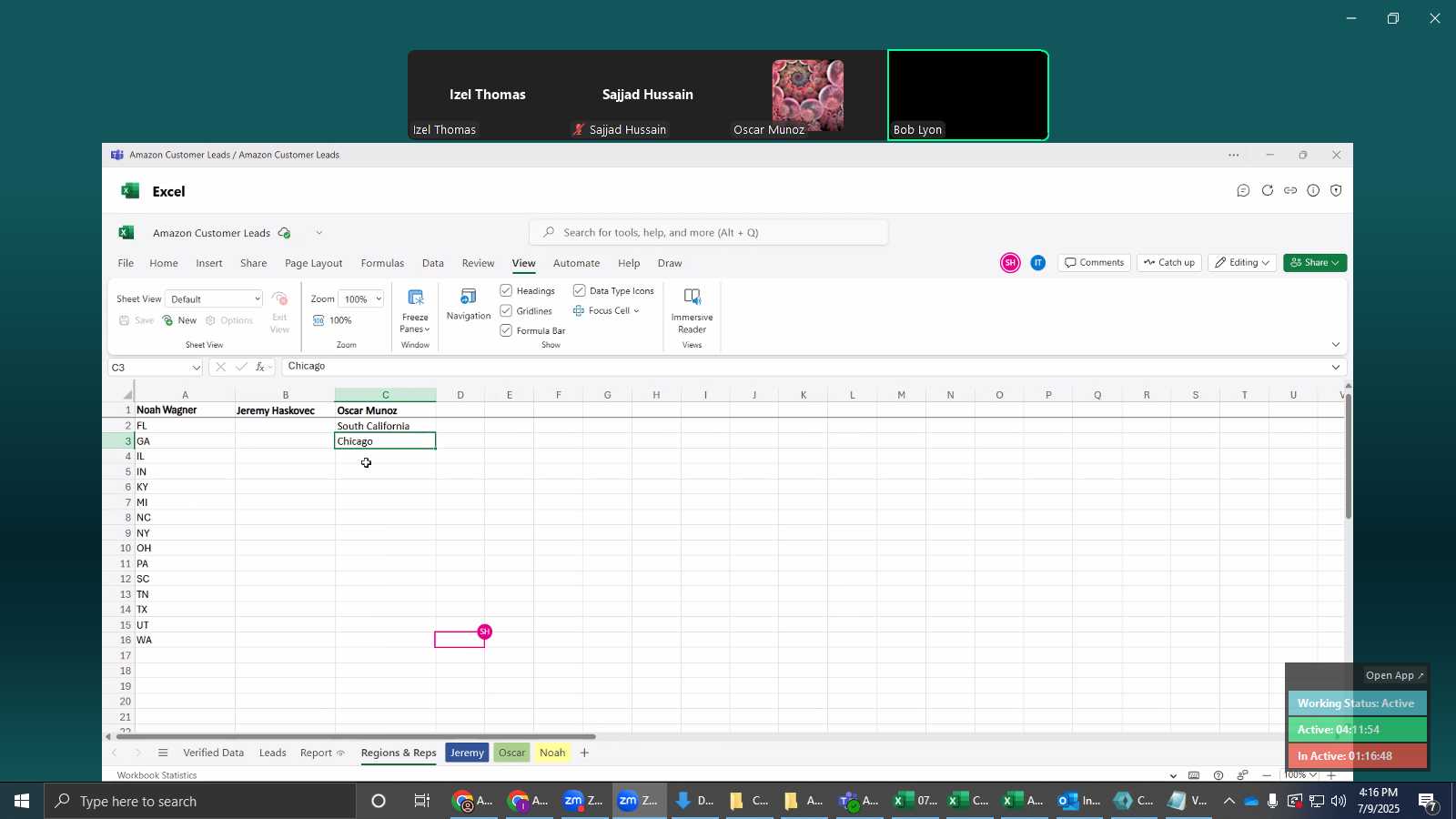Create a New sheet view
The width and height of the screenshot is (1456, 819).
tap(179, 320)
